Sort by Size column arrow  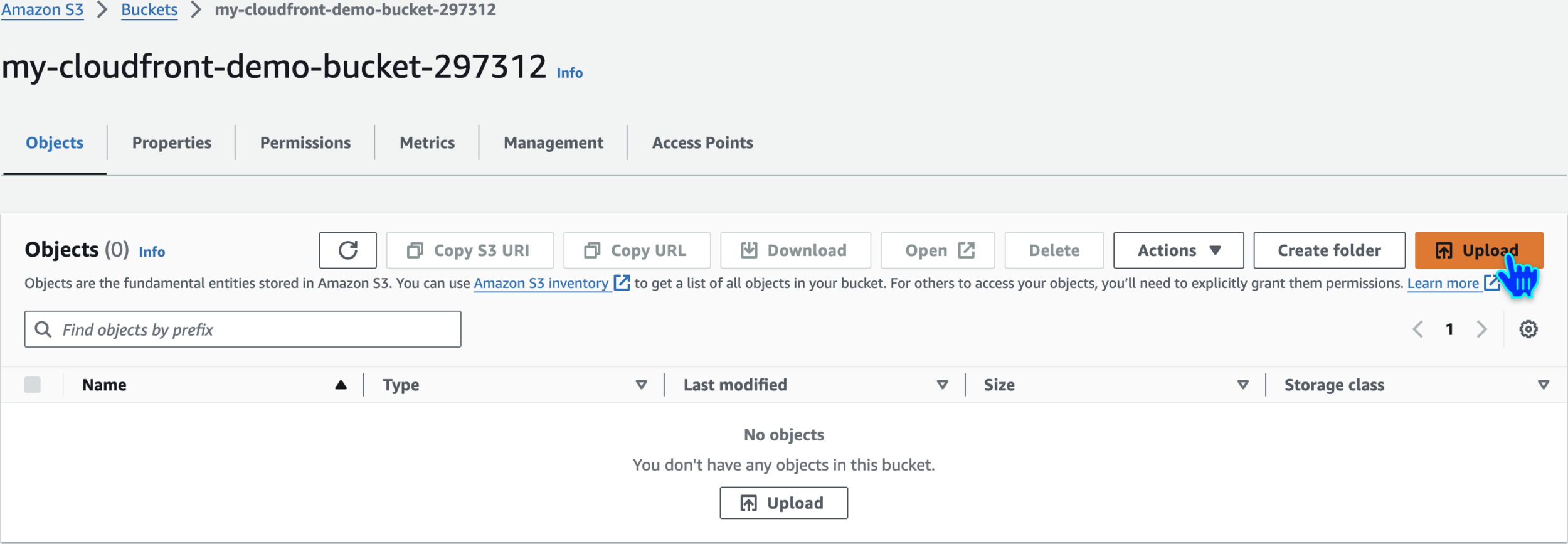pyautogui.click(x=1242, y=385)
